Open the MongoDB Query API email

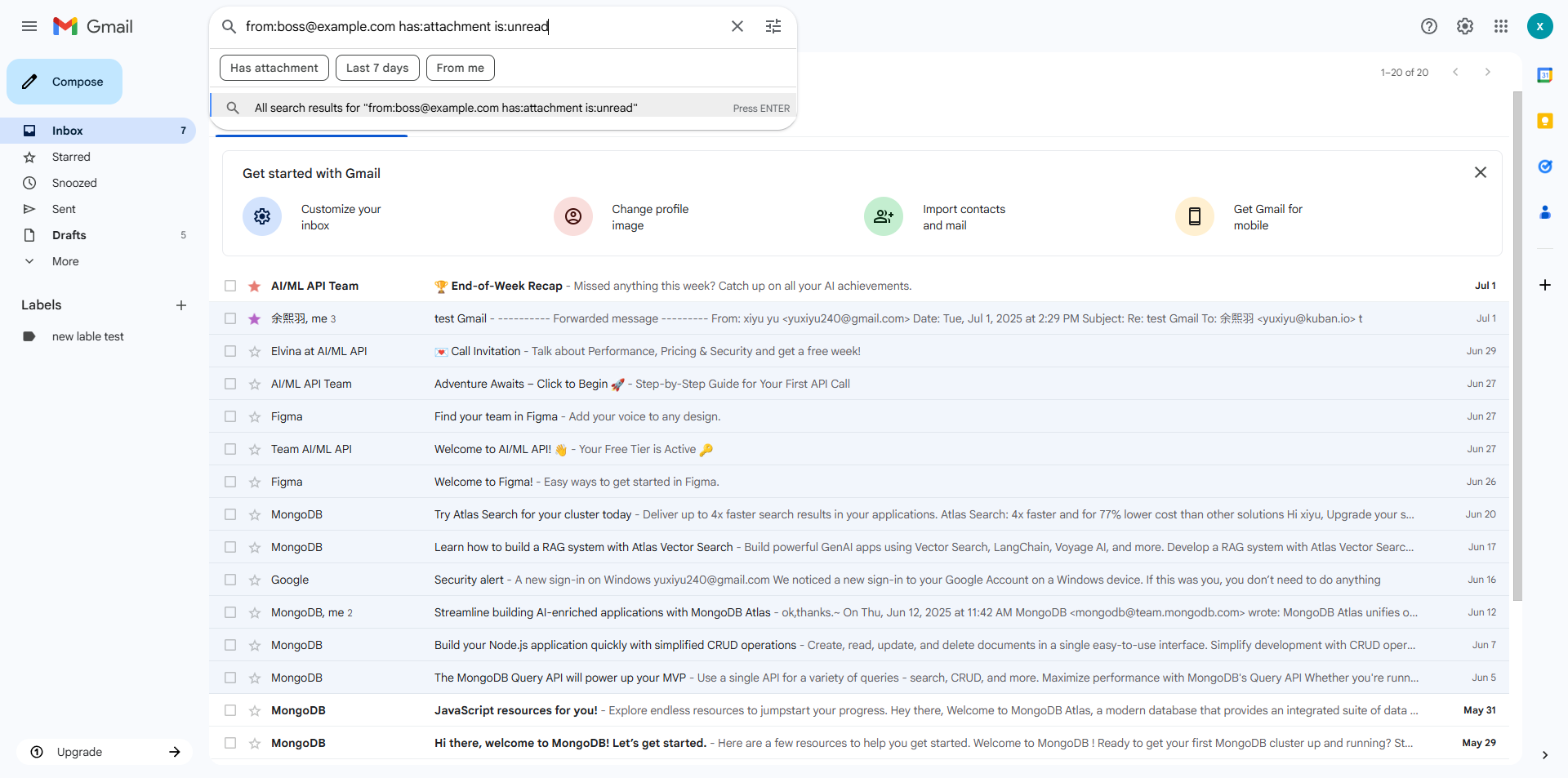click(x=859, y=678)
